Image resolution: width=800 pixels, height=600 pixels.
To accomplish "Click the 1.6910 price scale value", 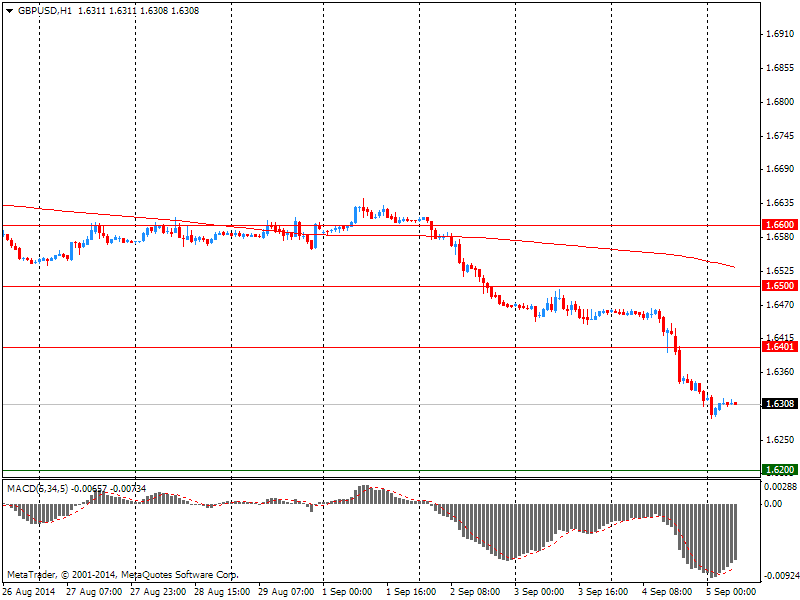I will pyautogui.click(x=781, y=34).
